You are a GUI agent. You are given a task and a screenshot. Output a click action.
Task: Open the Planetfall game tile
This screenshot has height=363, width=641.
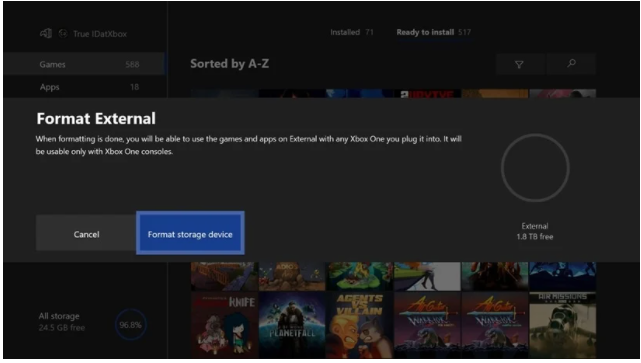(292, 325)
